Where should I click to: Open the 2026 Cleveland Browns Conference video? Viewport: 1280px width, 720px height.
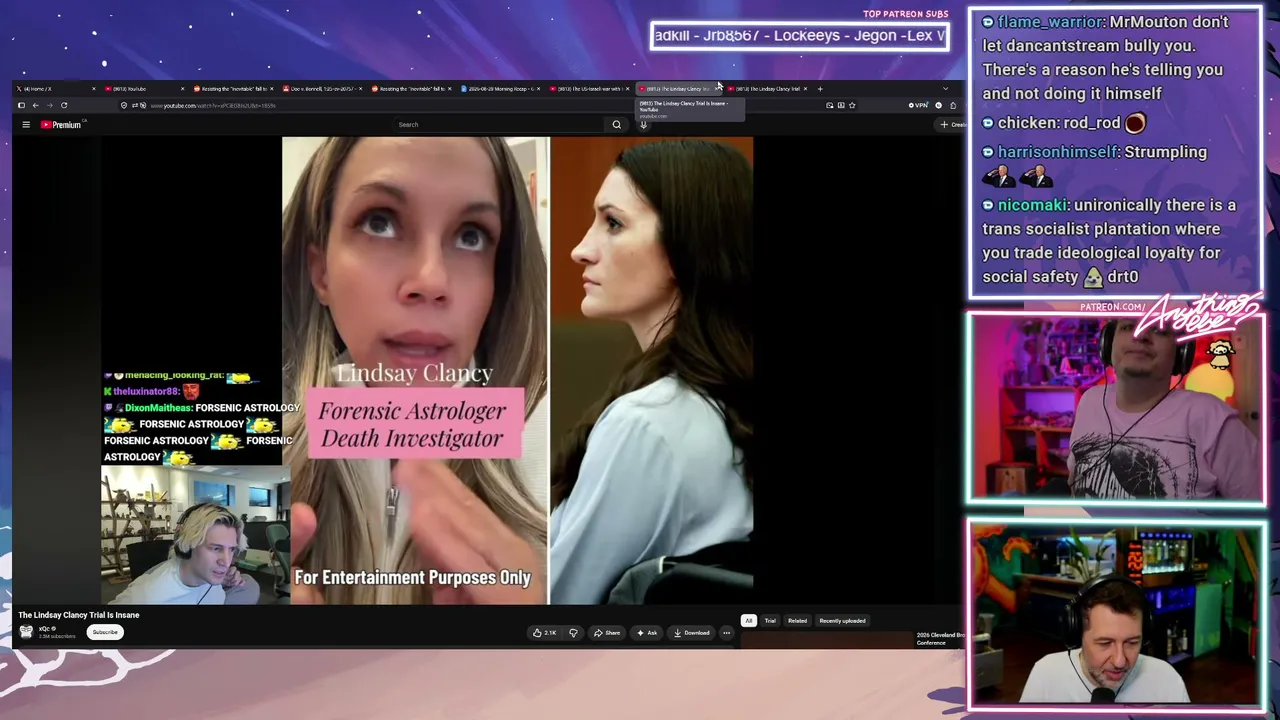940,638
